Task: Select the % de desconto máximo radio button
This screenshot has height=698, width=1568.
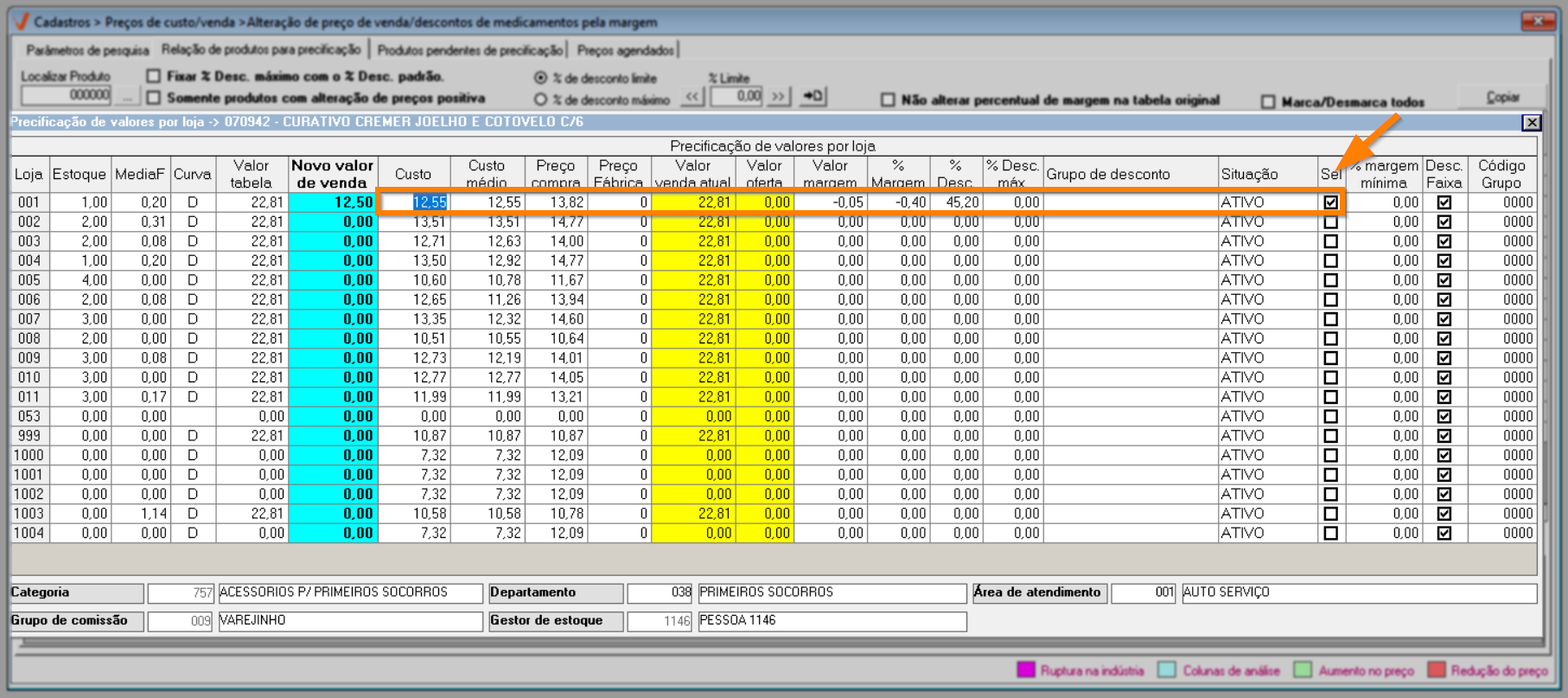Action: coord(541,99)
